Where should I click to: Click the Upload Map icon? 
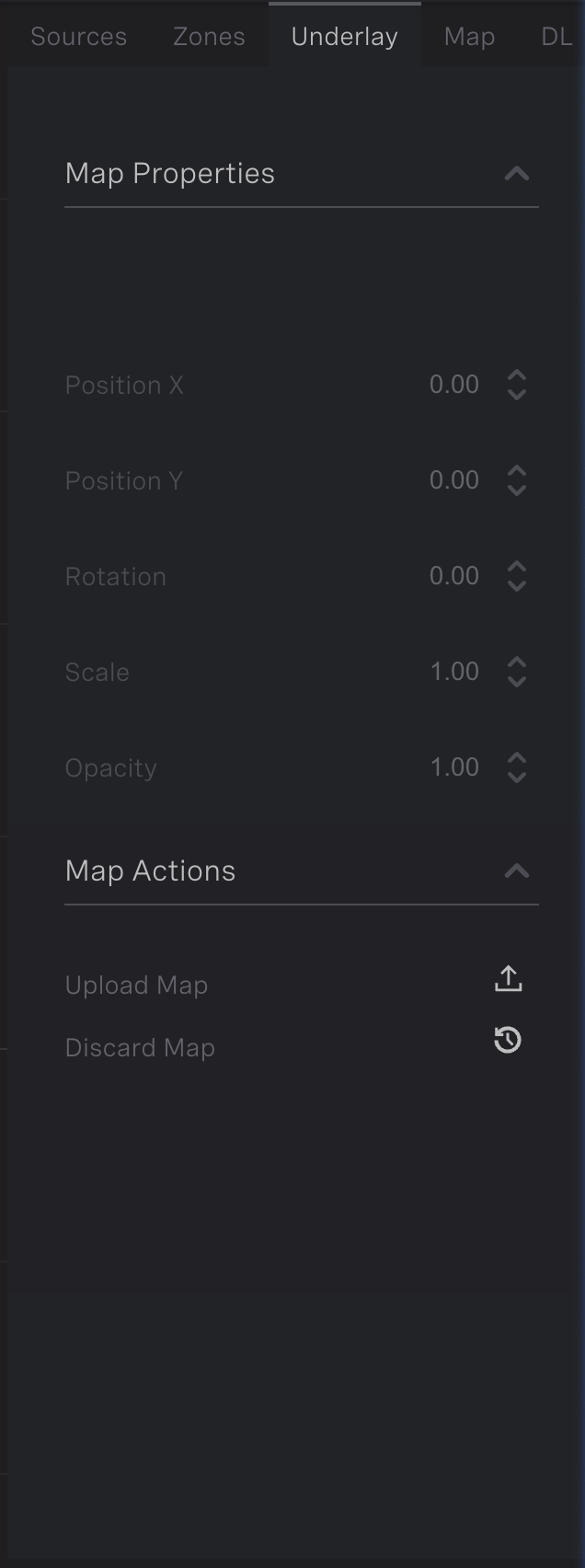[x=508, y=979]
